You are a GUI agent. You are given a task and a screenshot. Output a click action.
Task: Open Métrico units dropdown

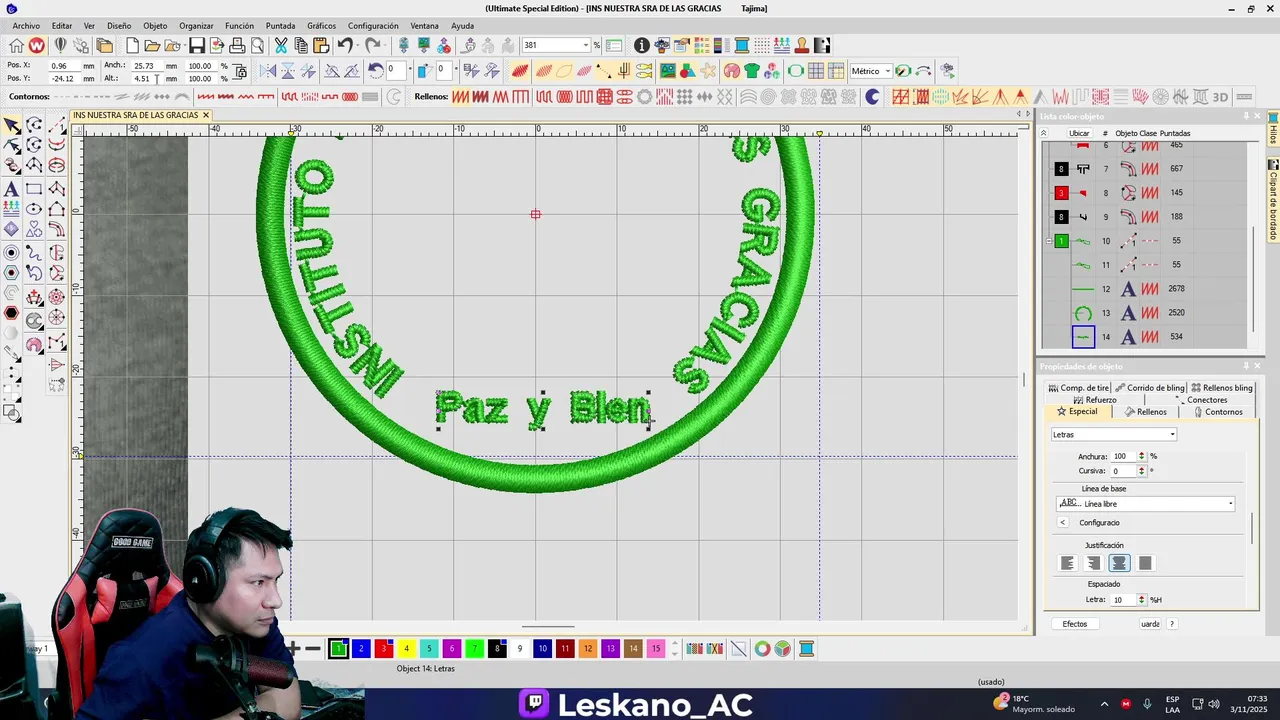coord(887,71)
